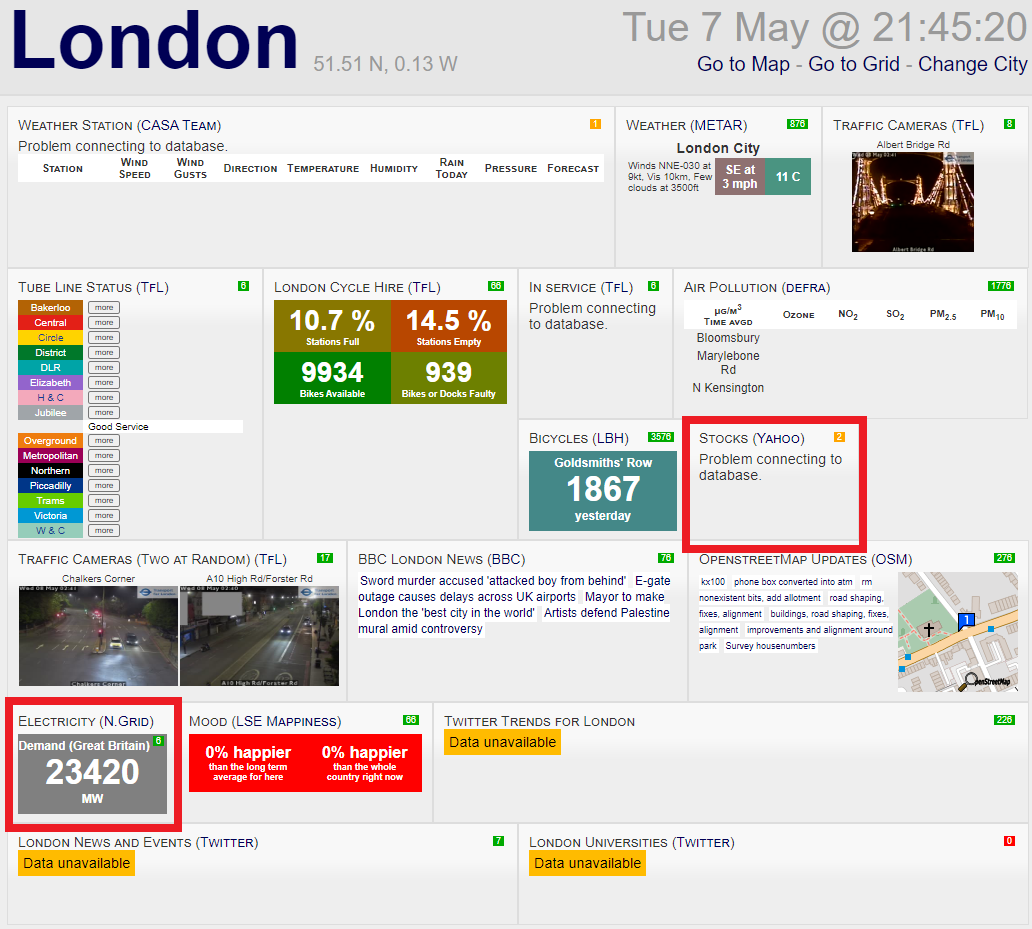Click 'phone box converted into atm' OSM update

[793, 582]
